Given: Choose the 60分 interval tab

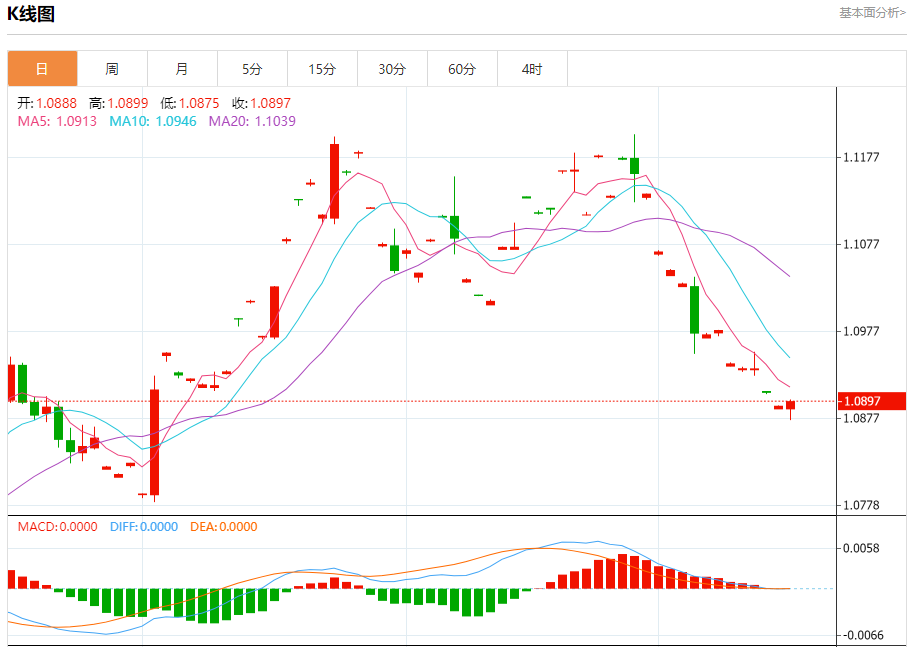Looking at the screenshot, I should [462, 69].
